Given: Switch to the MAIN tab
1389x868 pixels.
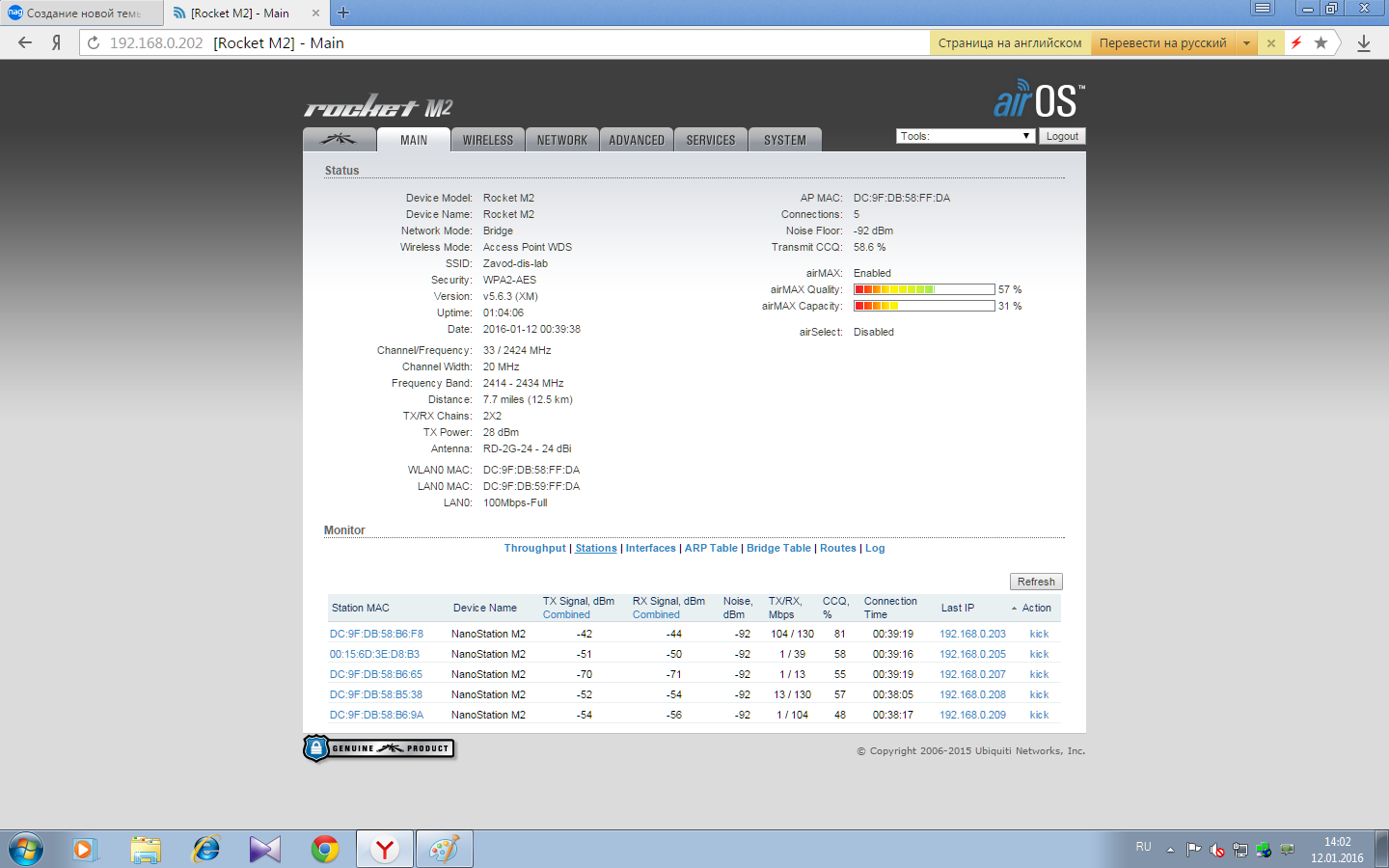Looking at the screenshot, I should coord(414,140).
